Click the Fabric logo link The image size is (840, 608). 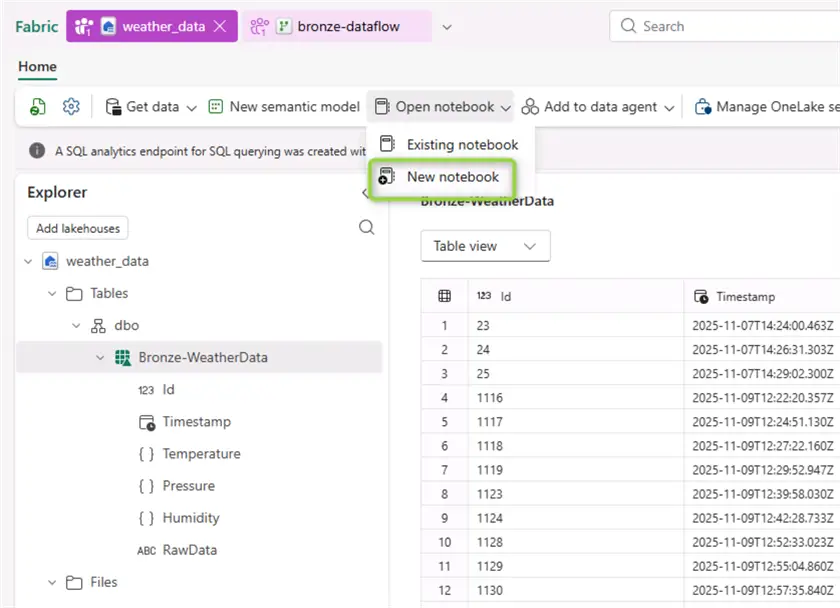(36, 26)
